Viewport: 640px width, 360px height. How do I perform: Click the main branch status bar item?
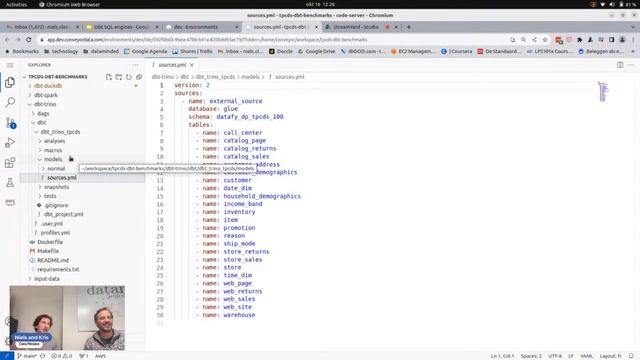[27, 356]
